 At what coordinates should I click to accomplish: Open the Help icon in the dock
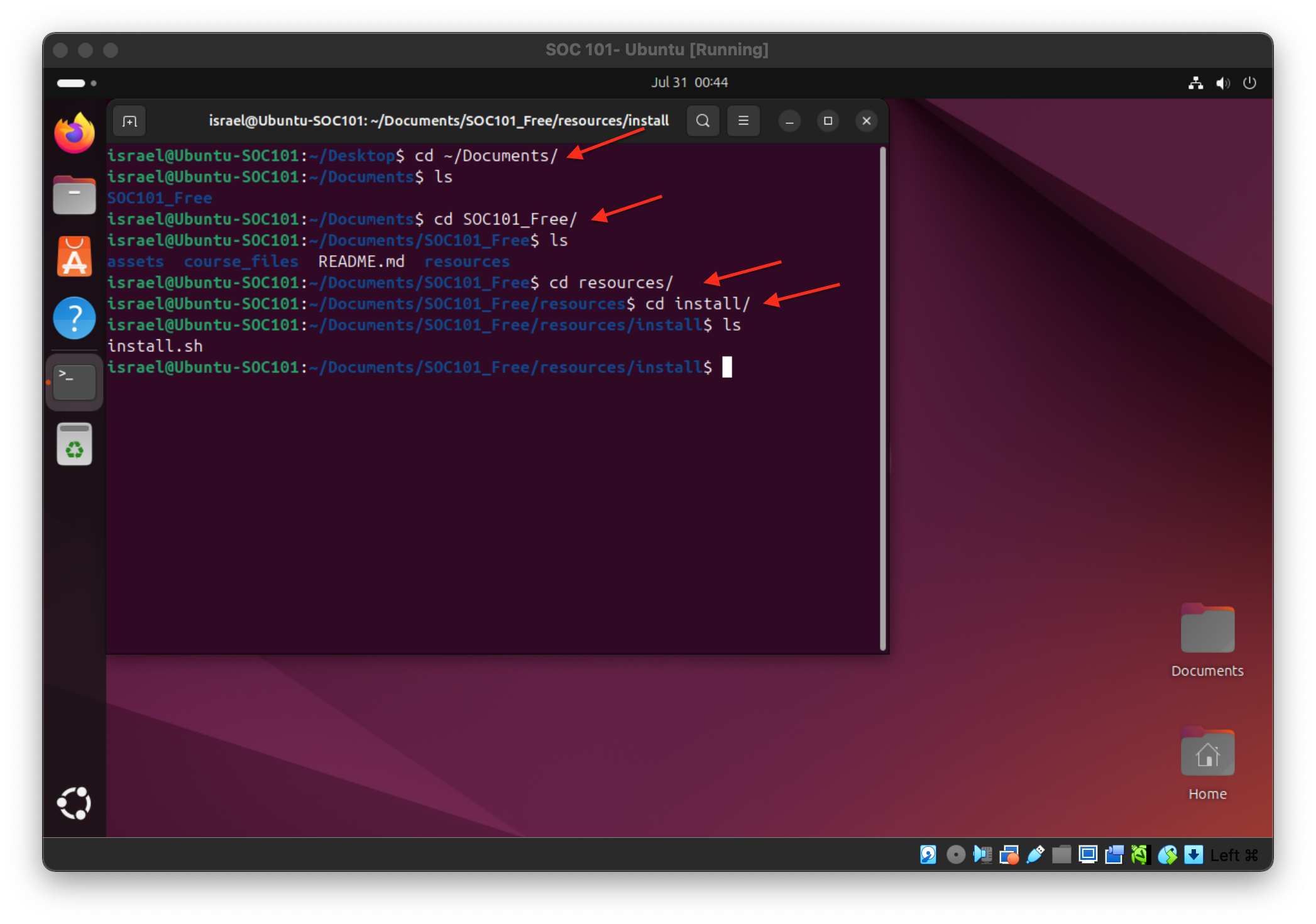tap(74, 318)
